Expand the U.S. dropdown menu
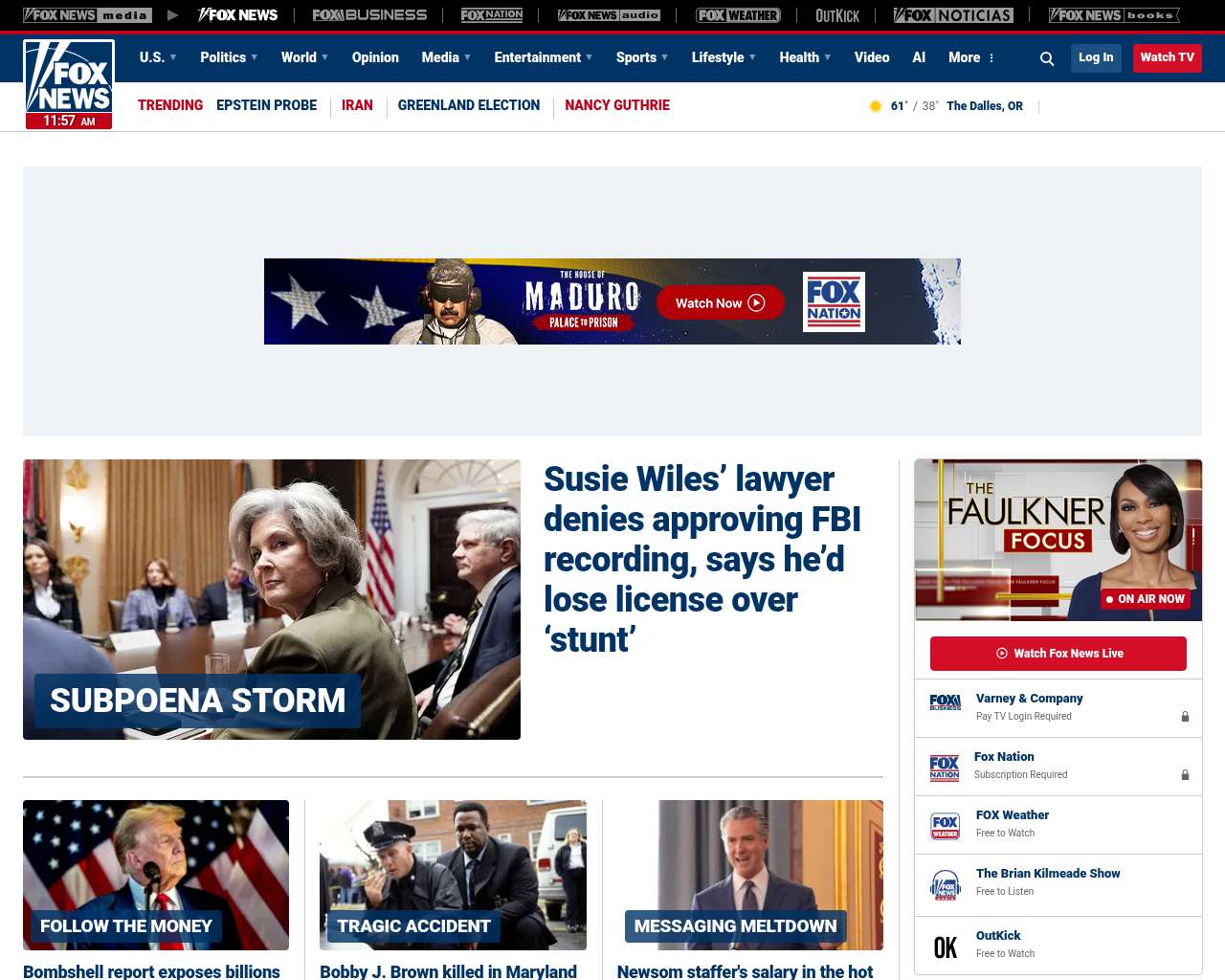Image resolution: width=1225 pixels, height=980 pixels. tap(158, 57)
